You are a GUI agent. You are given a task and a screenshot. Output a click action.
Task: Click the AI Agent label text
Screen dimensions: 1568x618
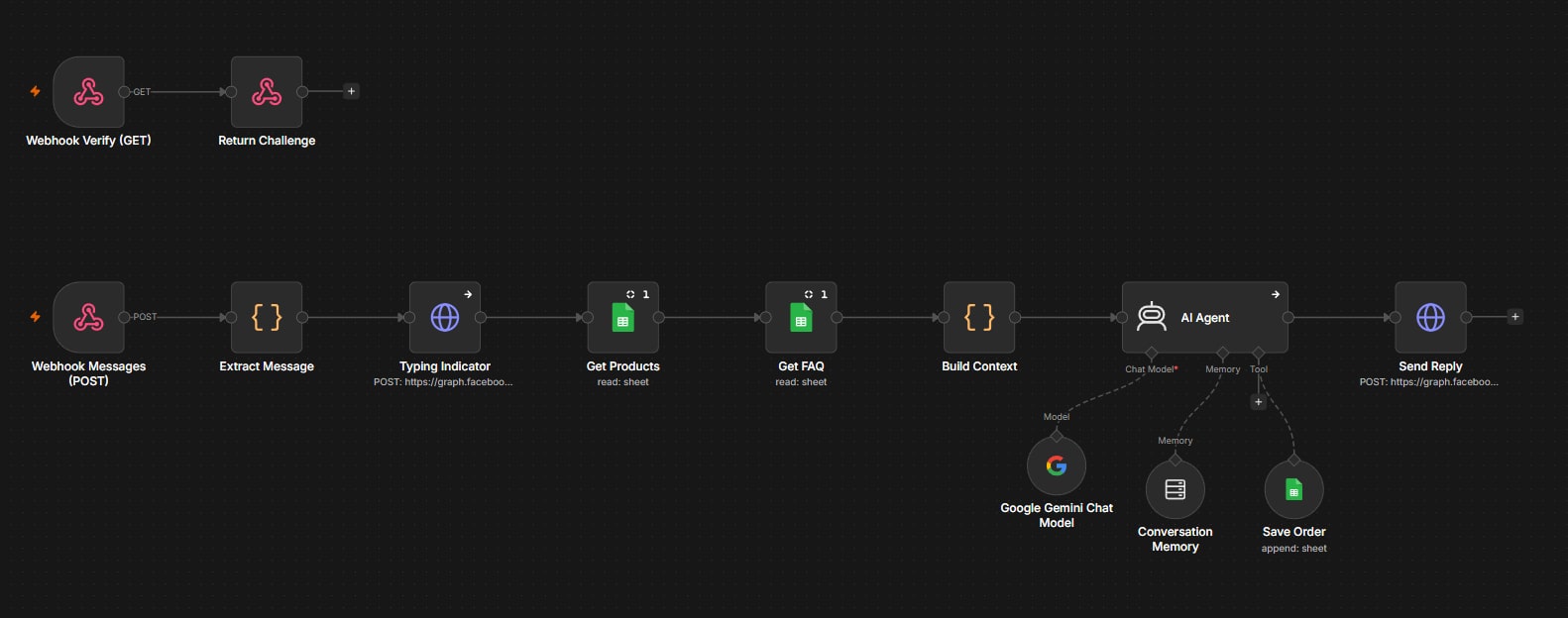point(1204,318)
